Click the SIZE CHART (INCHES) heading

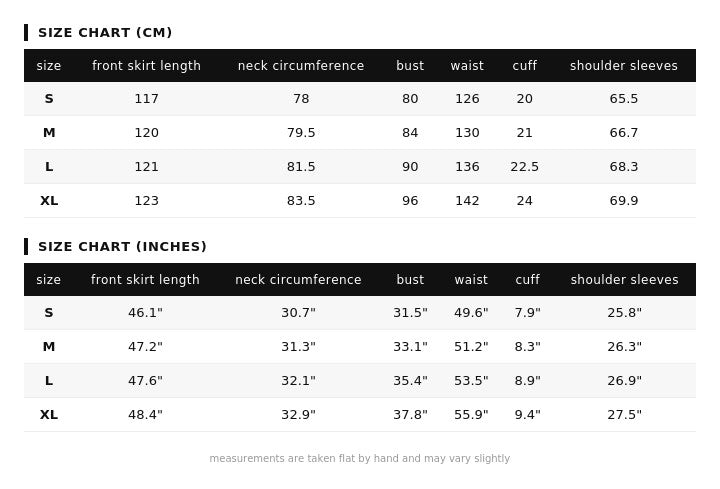[x=122, y=247]
